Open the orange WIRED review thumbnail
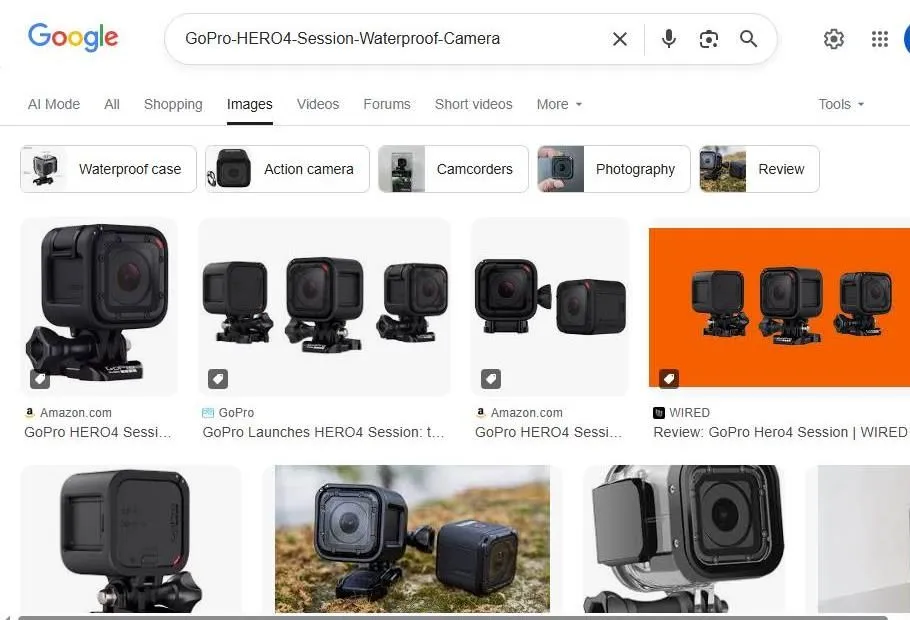910x620 pixels. click(779, 307)
